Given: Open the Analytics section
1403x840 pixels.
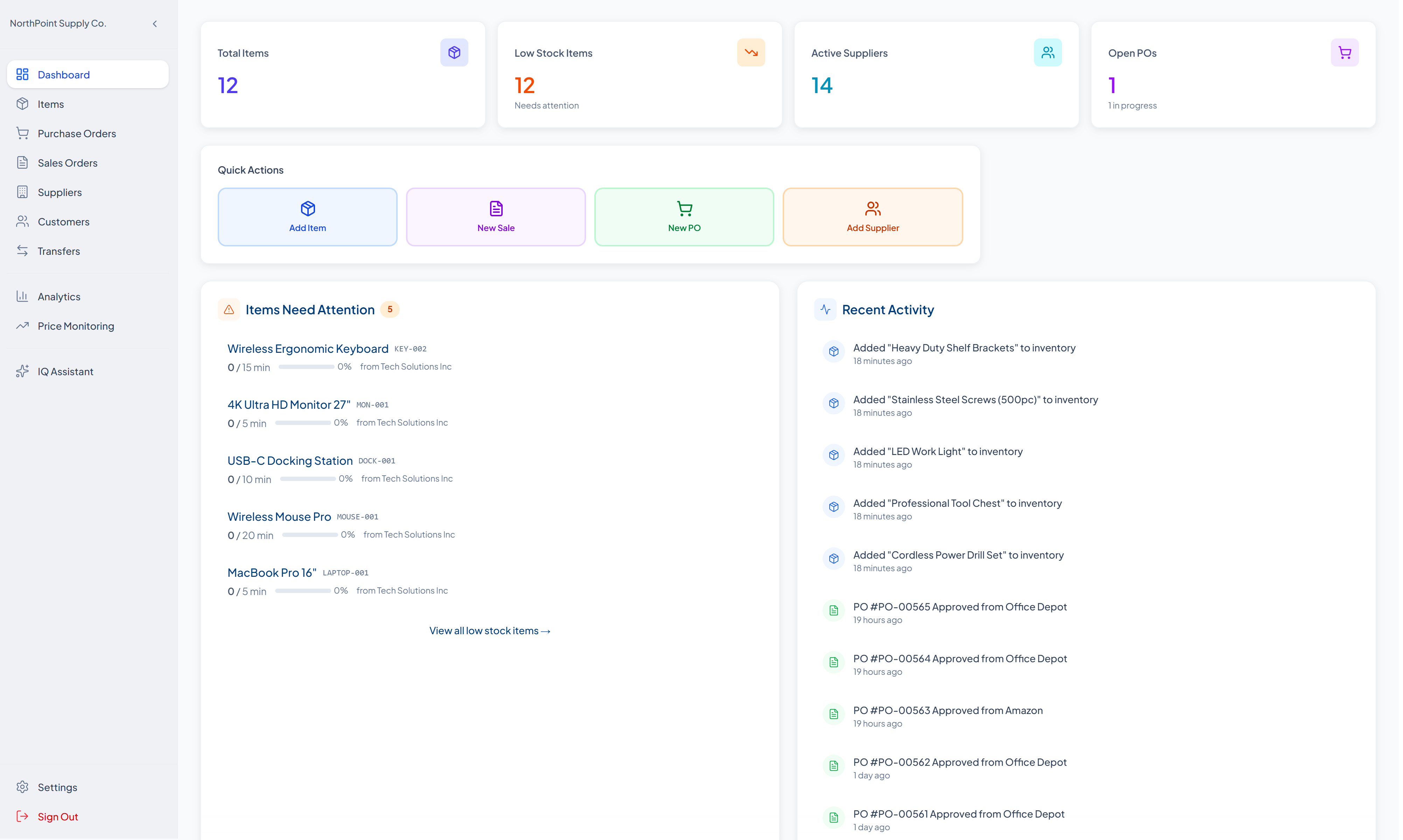Looking at the screenshot, I should (x=59, y=297).
